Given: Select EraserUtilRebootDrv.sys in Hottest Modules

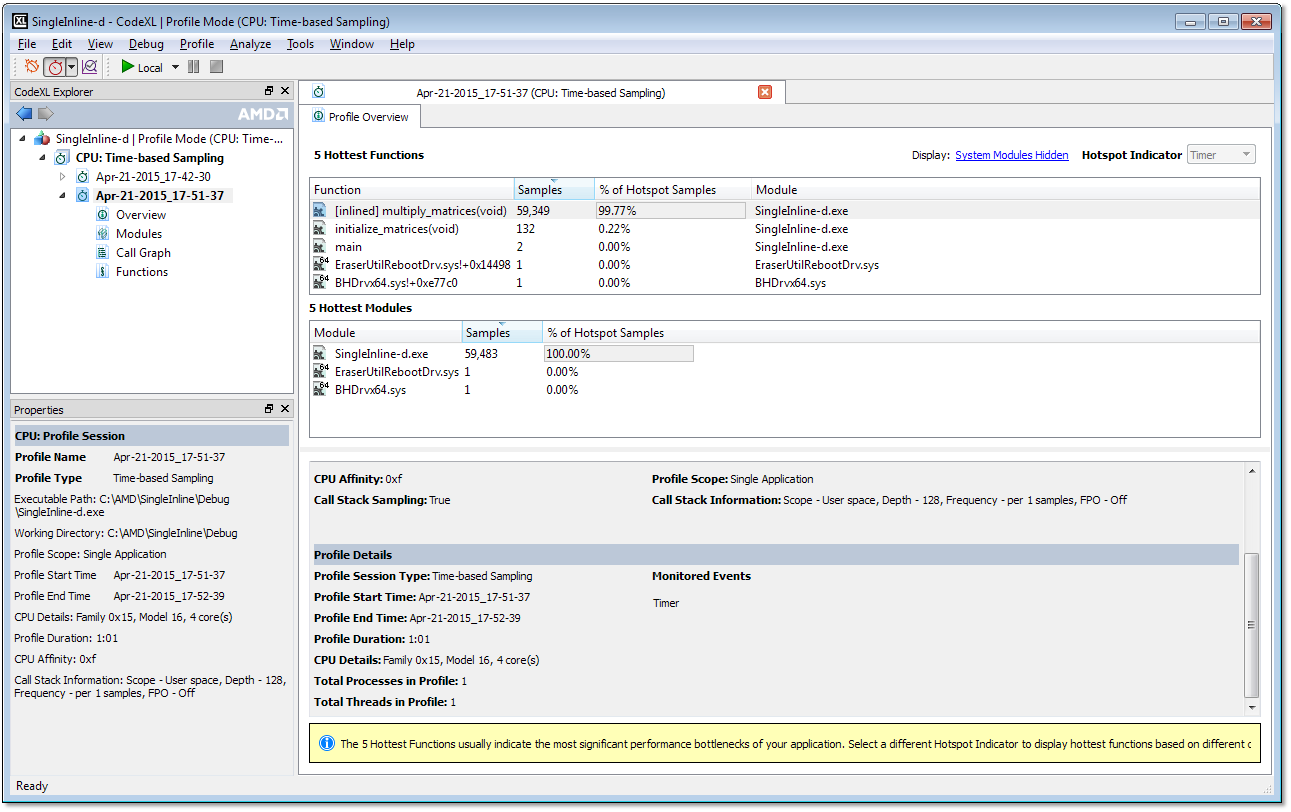Looking at the screenshot, I should (785, 372).
